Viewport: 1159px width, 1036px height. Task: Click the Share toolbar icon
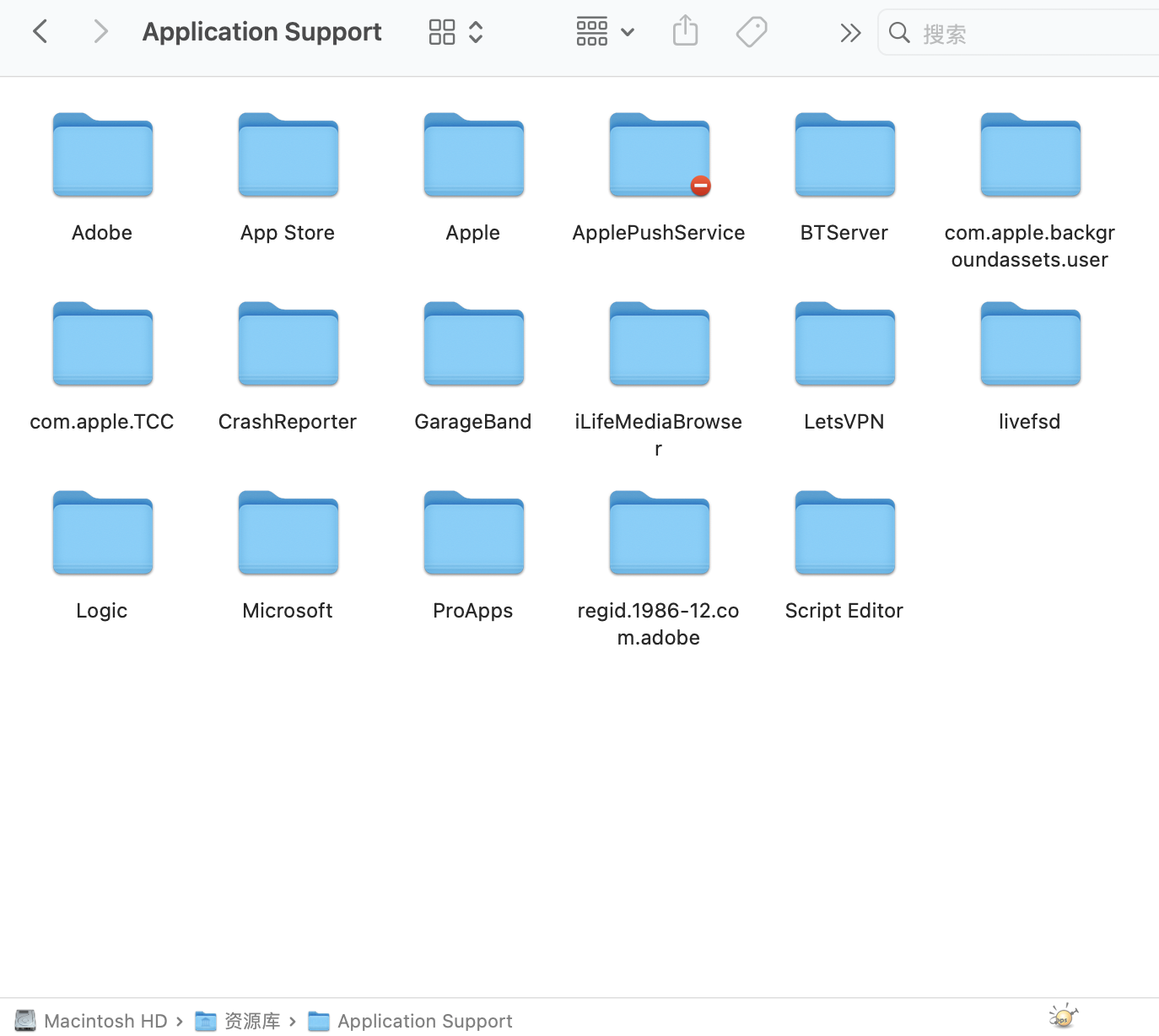click(x=685, y=32)
